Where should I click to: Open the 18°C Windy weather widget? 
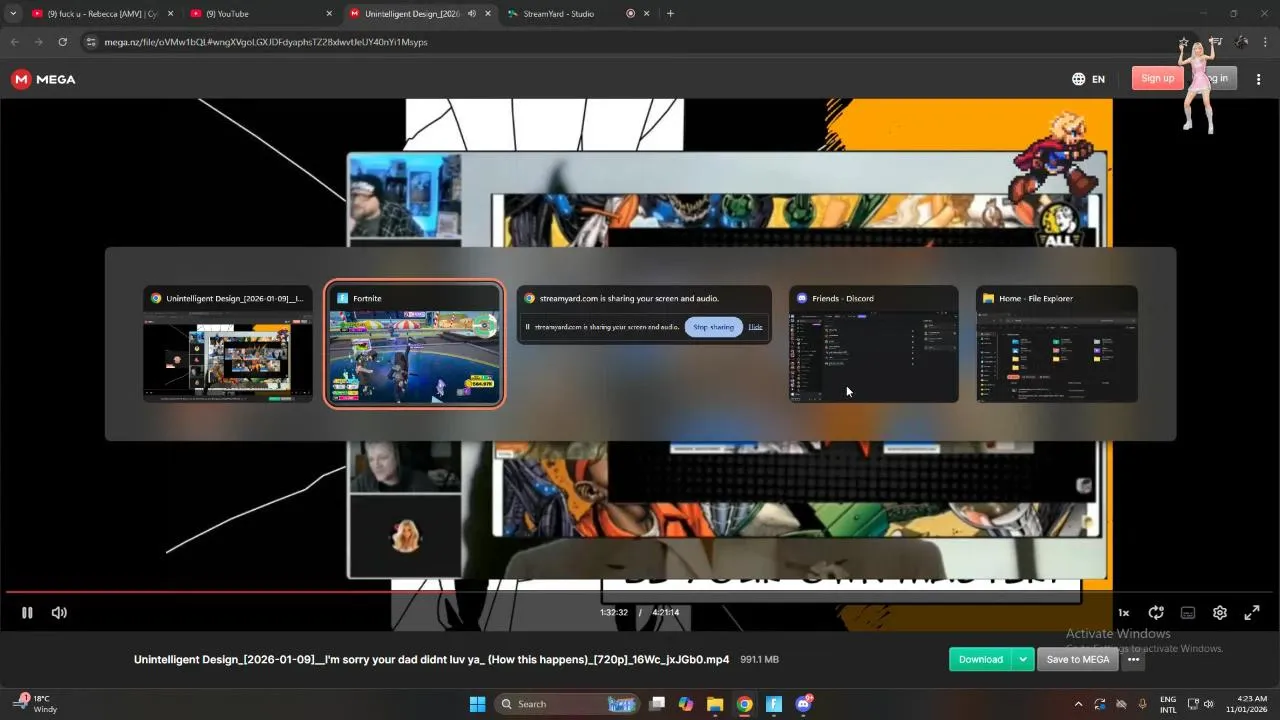point(36,704)
